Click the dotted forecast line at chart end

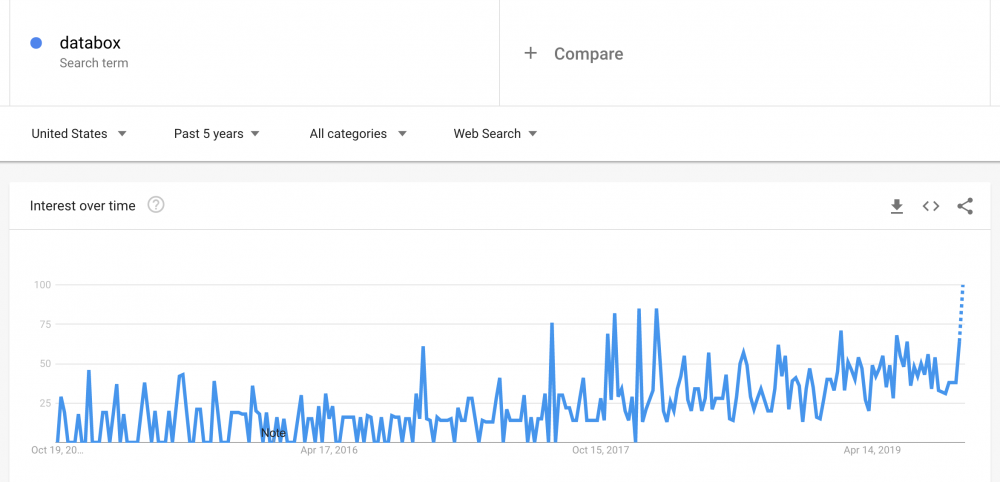(962, 310)
